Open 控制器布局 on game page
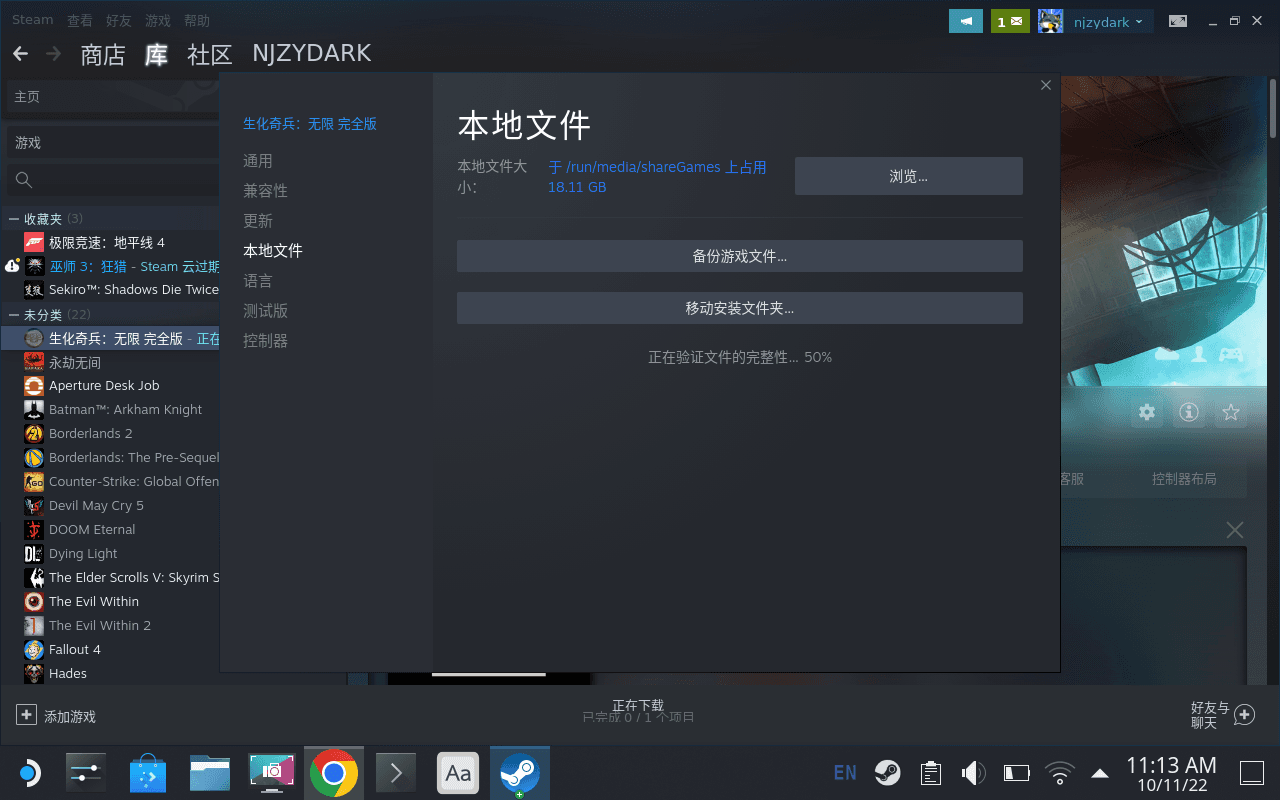 1184,479
